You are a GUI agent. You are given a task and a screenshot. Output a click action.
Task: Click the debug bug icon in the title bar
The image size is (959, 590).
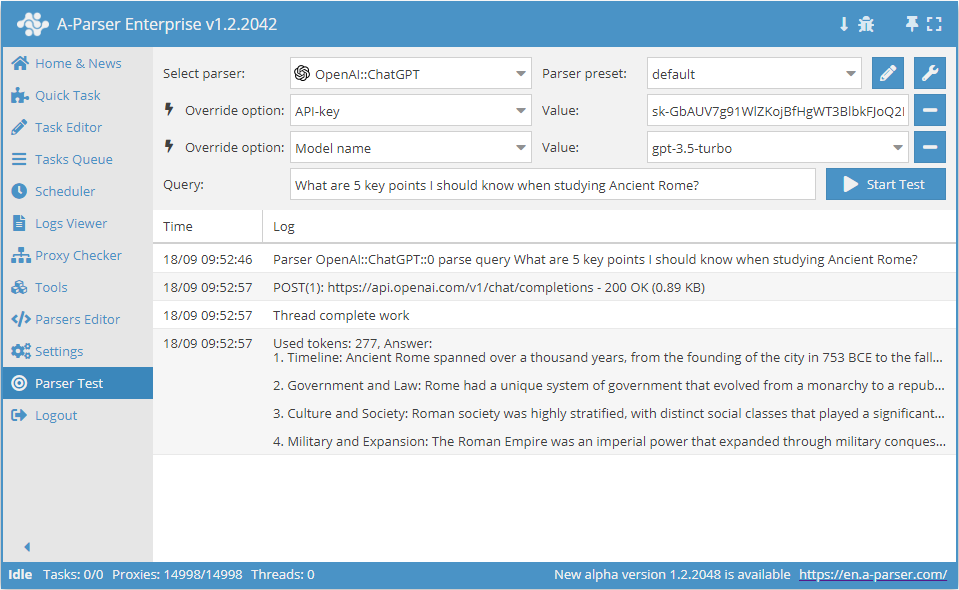tap(866, 23)
